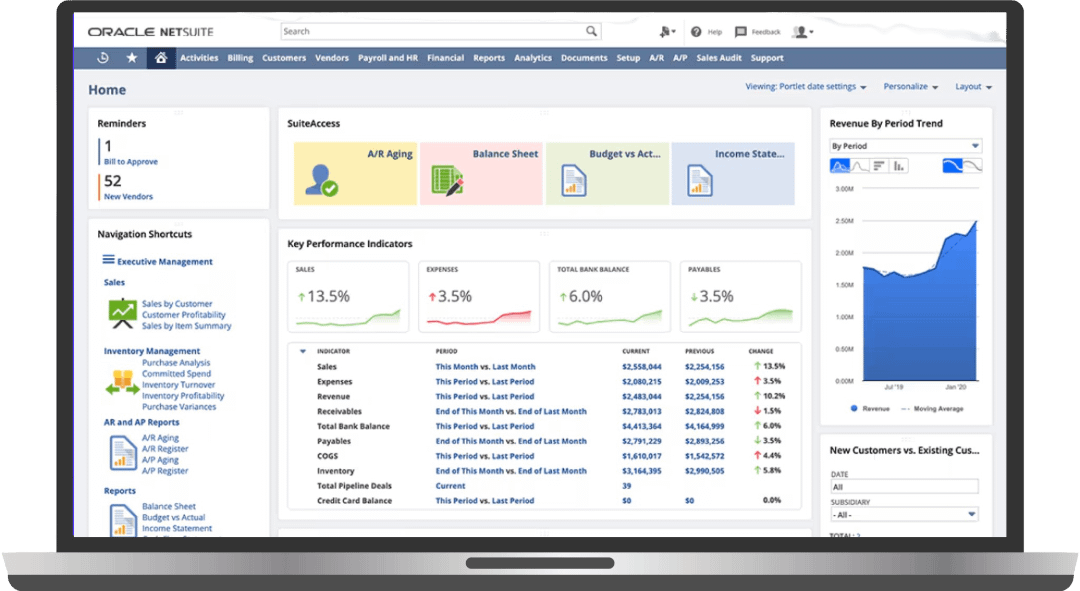
Task: Select the line chart type icon
Action: pyautogui.click(x=859, y=165)
